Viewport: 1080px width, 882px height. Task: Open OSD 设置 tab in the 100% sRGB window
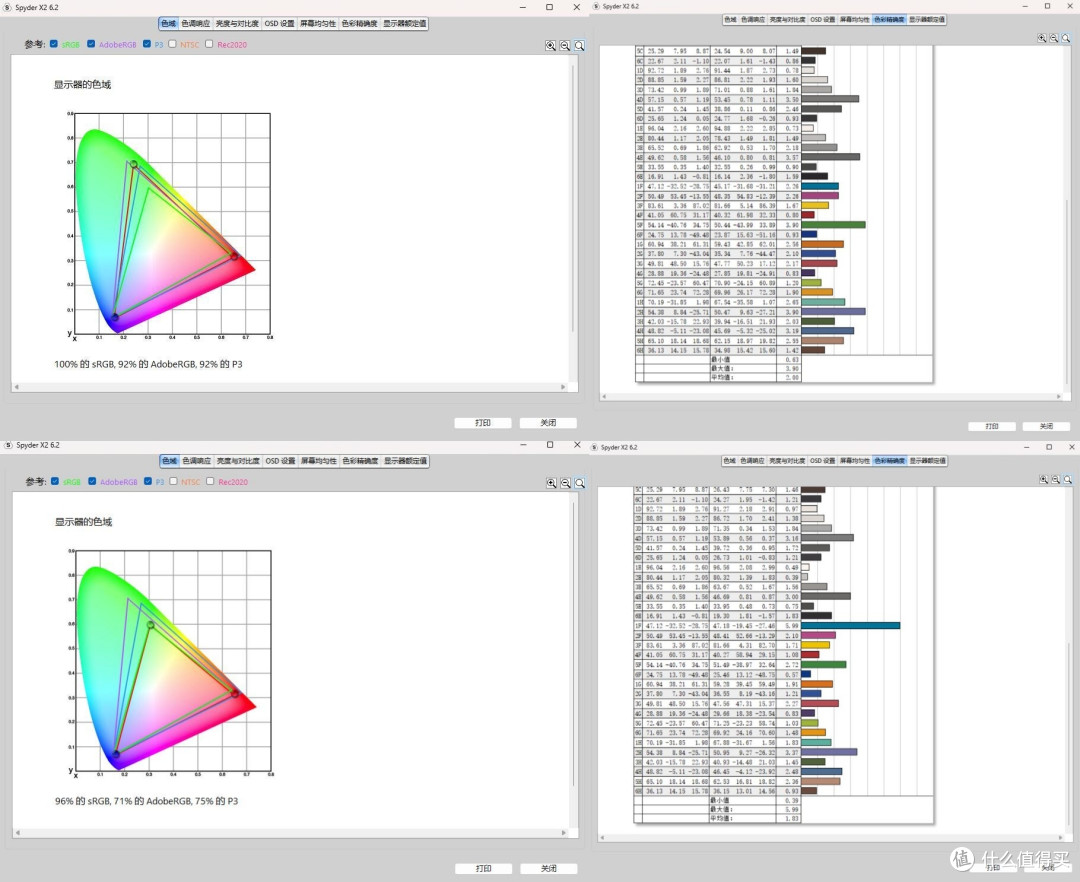[x=280, y=23]
